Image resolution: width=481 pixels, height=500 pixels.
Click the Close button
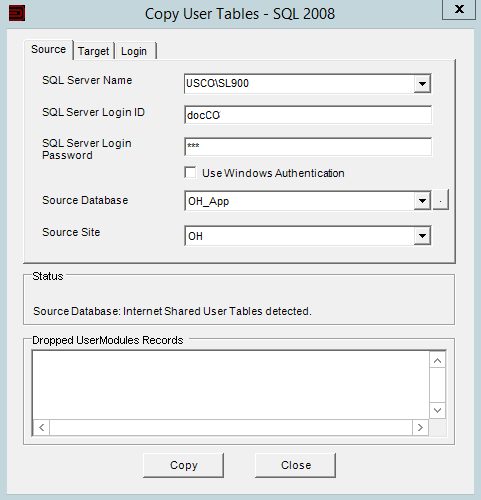coord(296,465)
